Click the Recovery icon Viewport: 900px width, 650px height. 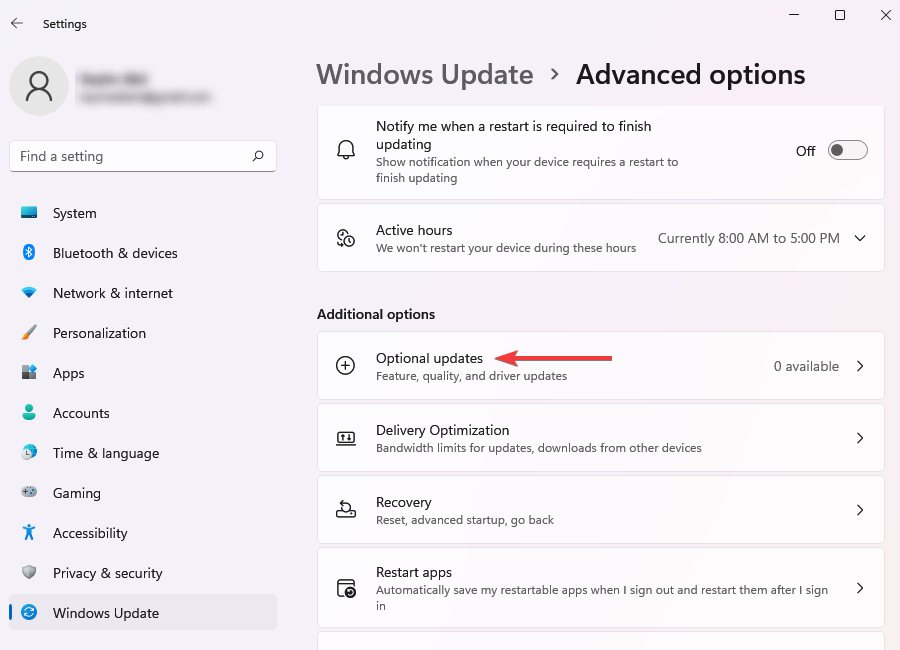(x=346, y=509)
